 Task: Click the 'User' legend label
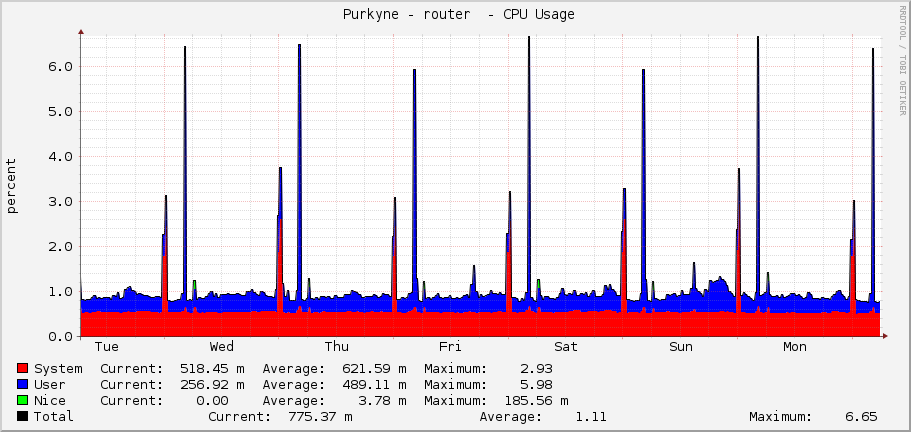(x=50, y=384)
